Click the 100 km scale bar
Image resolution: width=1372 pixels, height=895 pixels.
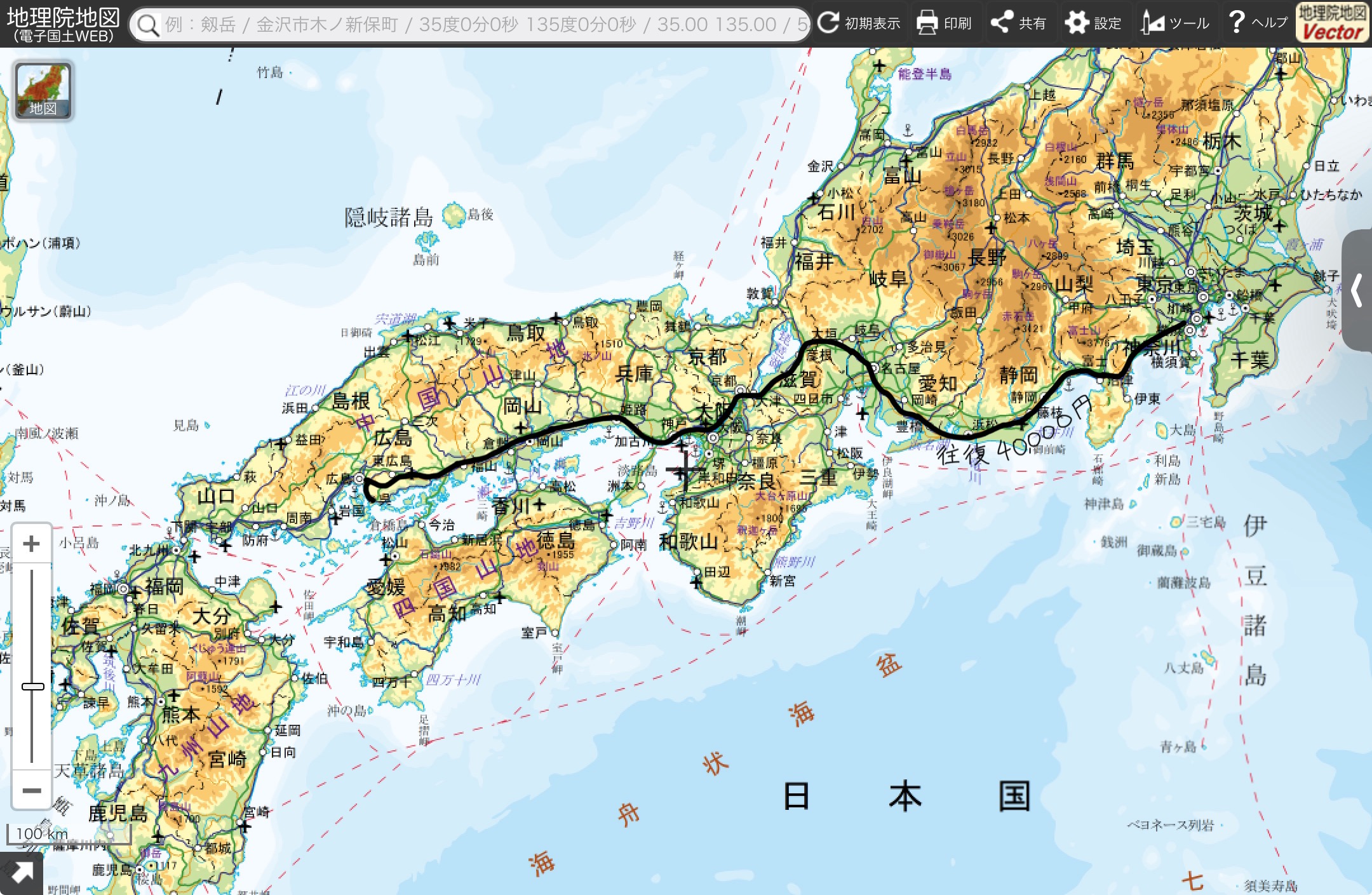[42, 834]
